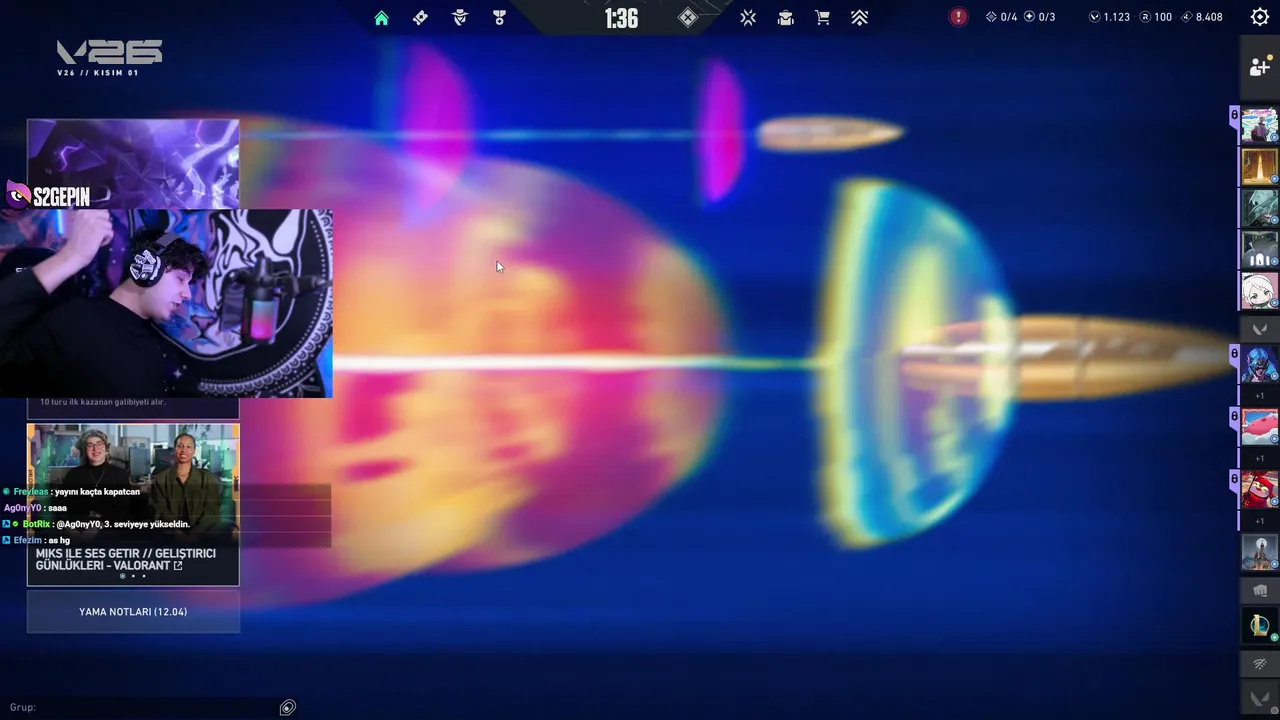The width and height of the screenshot is (1280, 720).
Task: Select friend with golden hallway avatar
Action: (x=1259, y=167)
